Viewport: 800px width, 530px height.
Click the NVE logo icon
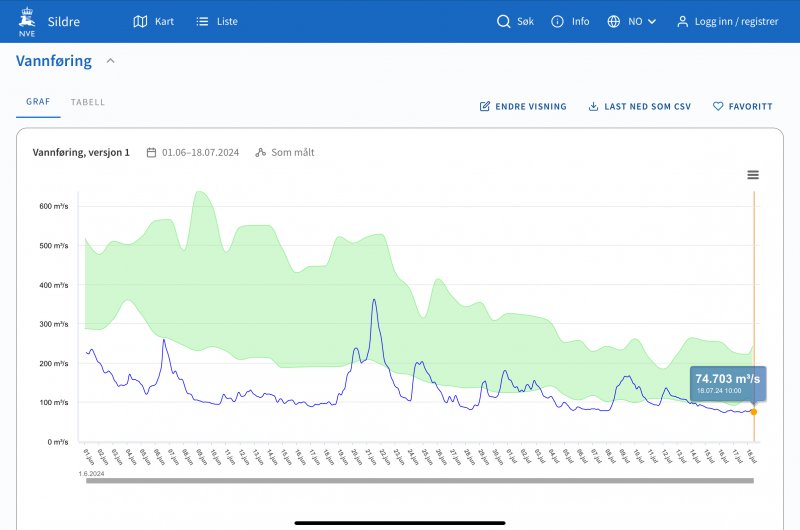(x=26, y=21)
